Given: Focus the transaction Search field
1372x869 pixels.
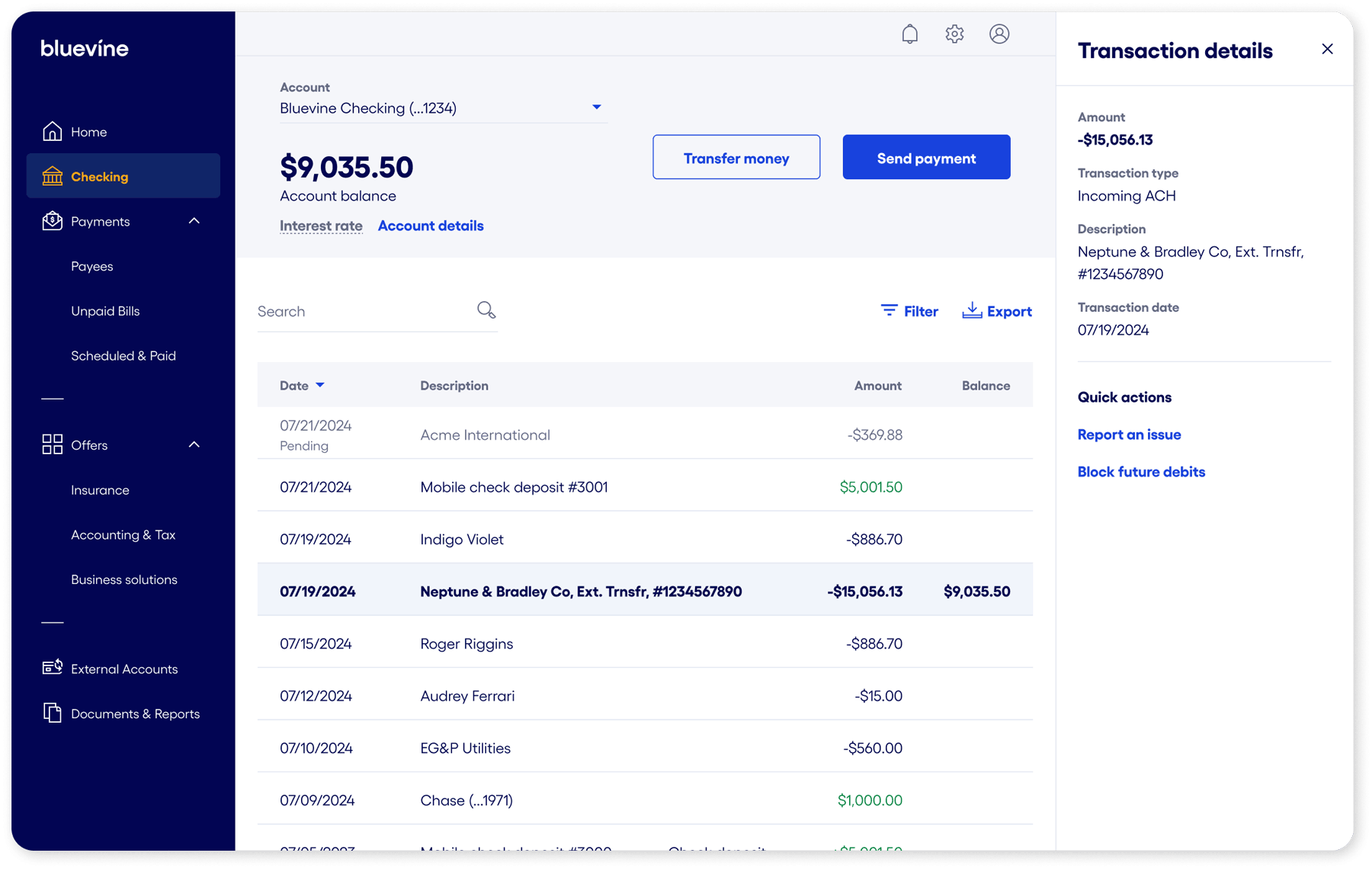Looking at the screenshot, I should (362, 312).
